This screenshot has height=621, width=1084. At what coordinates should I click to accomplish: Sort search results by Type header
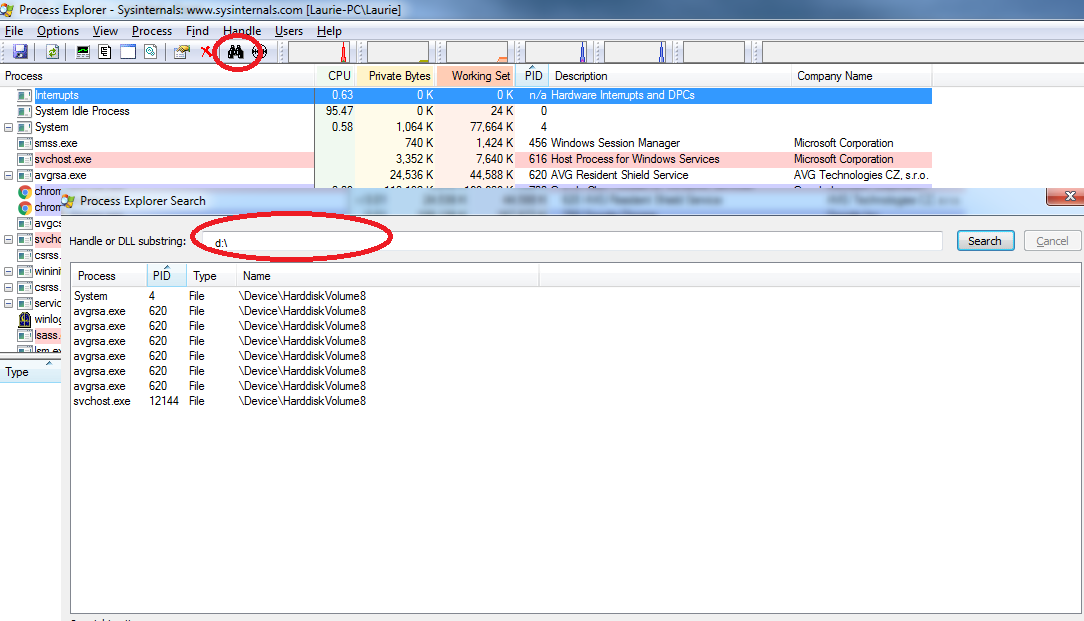tap(212, 276)
